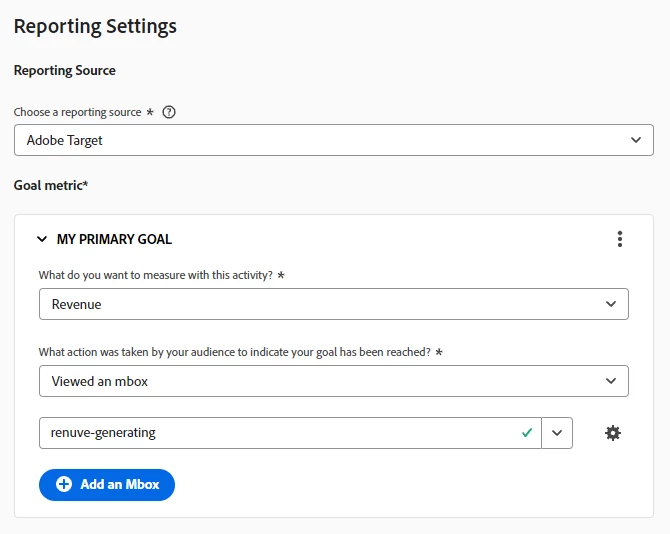The width and height of the screenshot is (670, 534).
Task: Open mbox settings gear icon
Action: 613,433
